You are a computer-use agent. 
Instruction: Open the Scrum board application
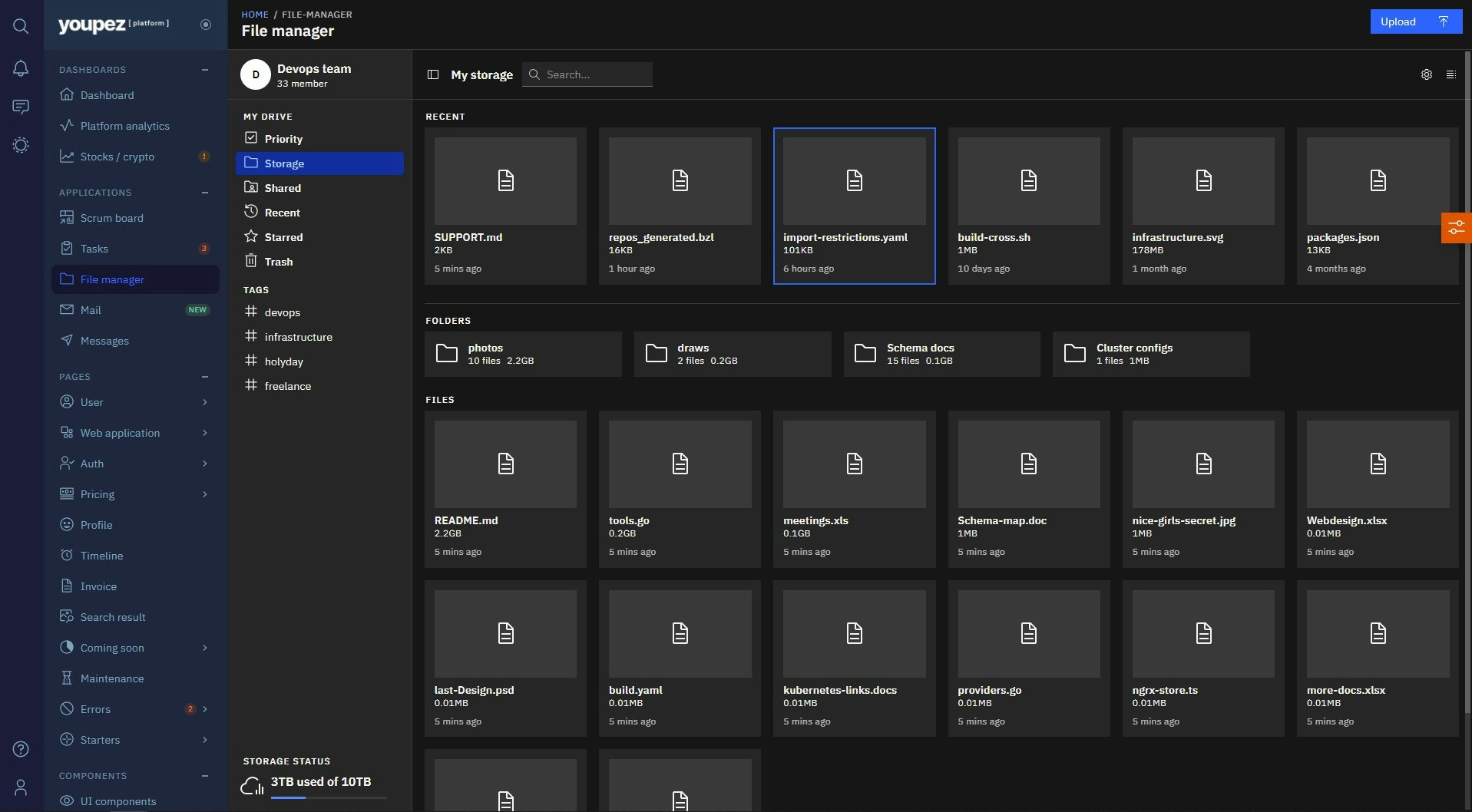click(111, 218)
